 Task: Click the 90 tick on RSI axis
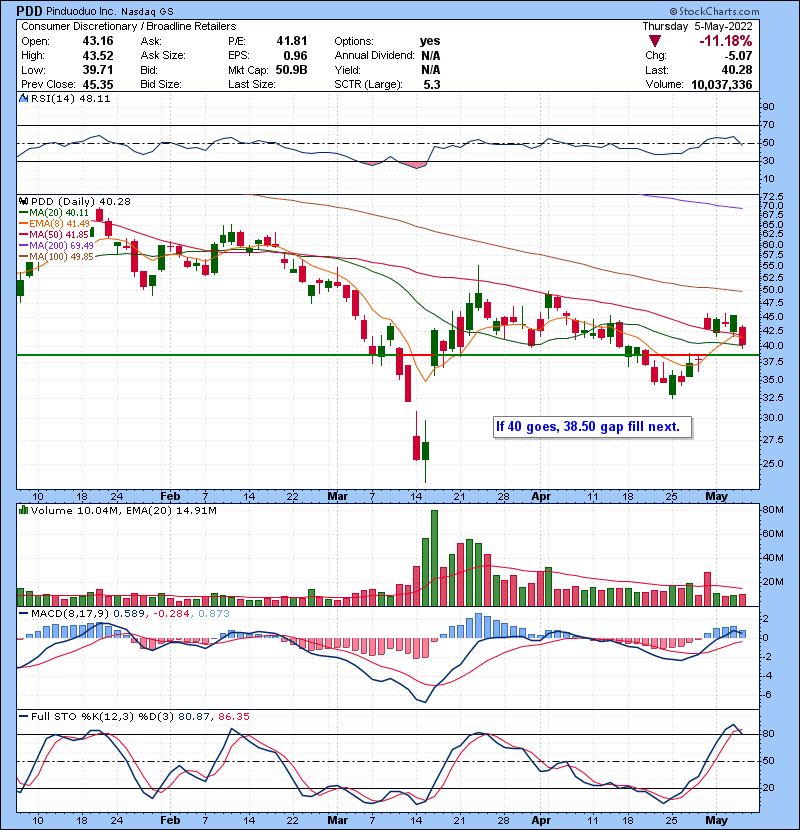pyautogui.click(x=768, y=107)
